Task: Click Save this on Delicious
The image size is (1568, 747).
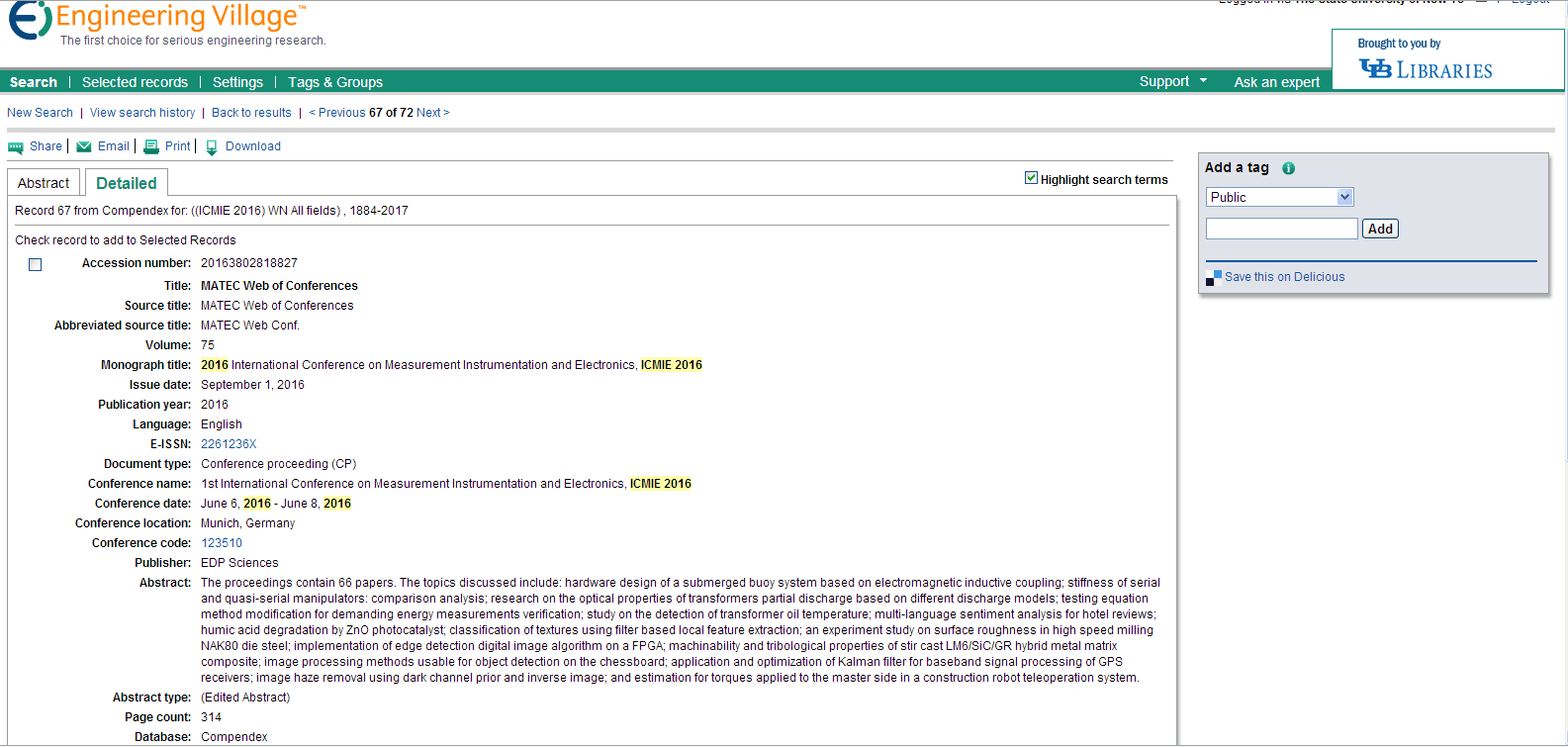Action: (x=1284, y=277)
